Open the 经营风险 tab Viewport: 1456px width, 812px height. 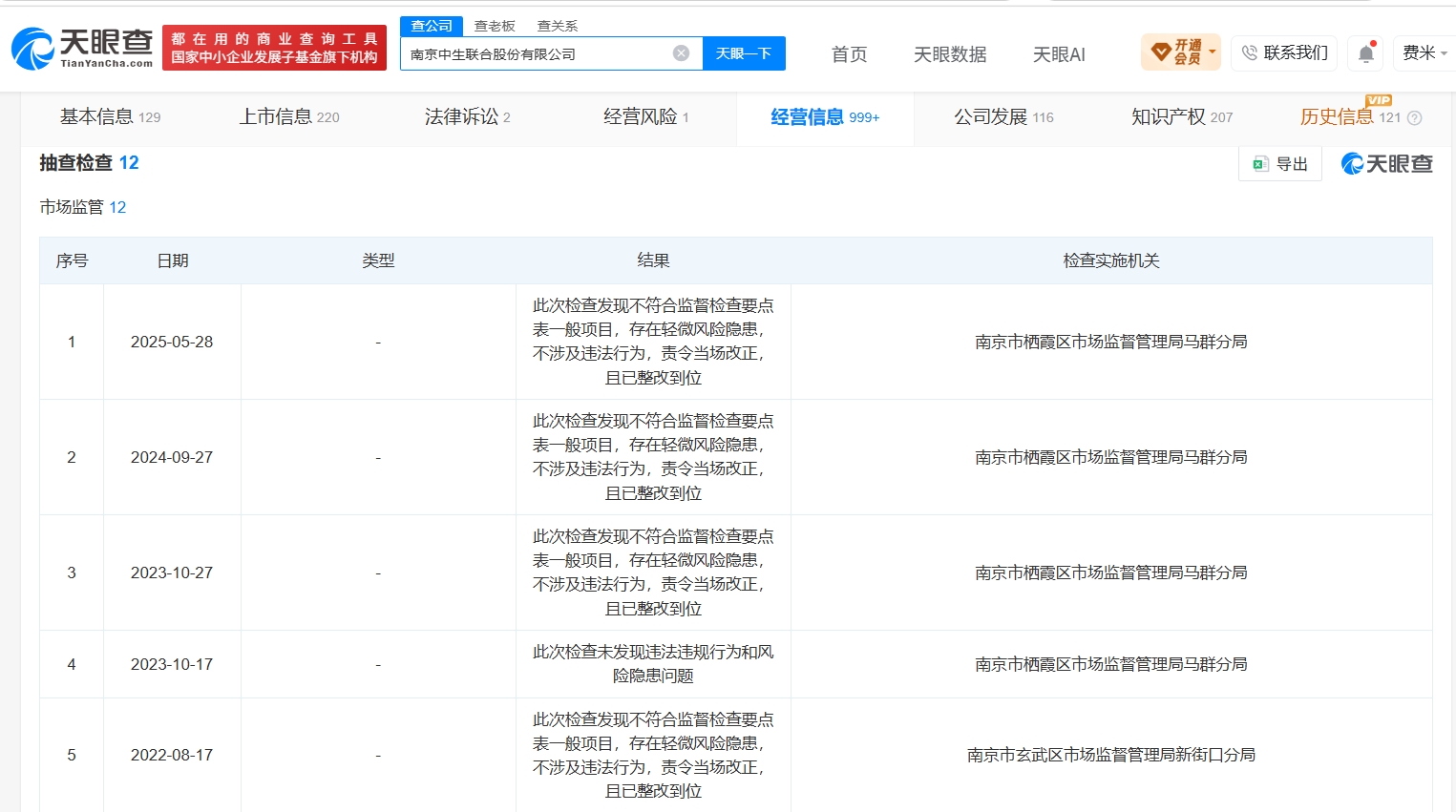coord(646,117)
